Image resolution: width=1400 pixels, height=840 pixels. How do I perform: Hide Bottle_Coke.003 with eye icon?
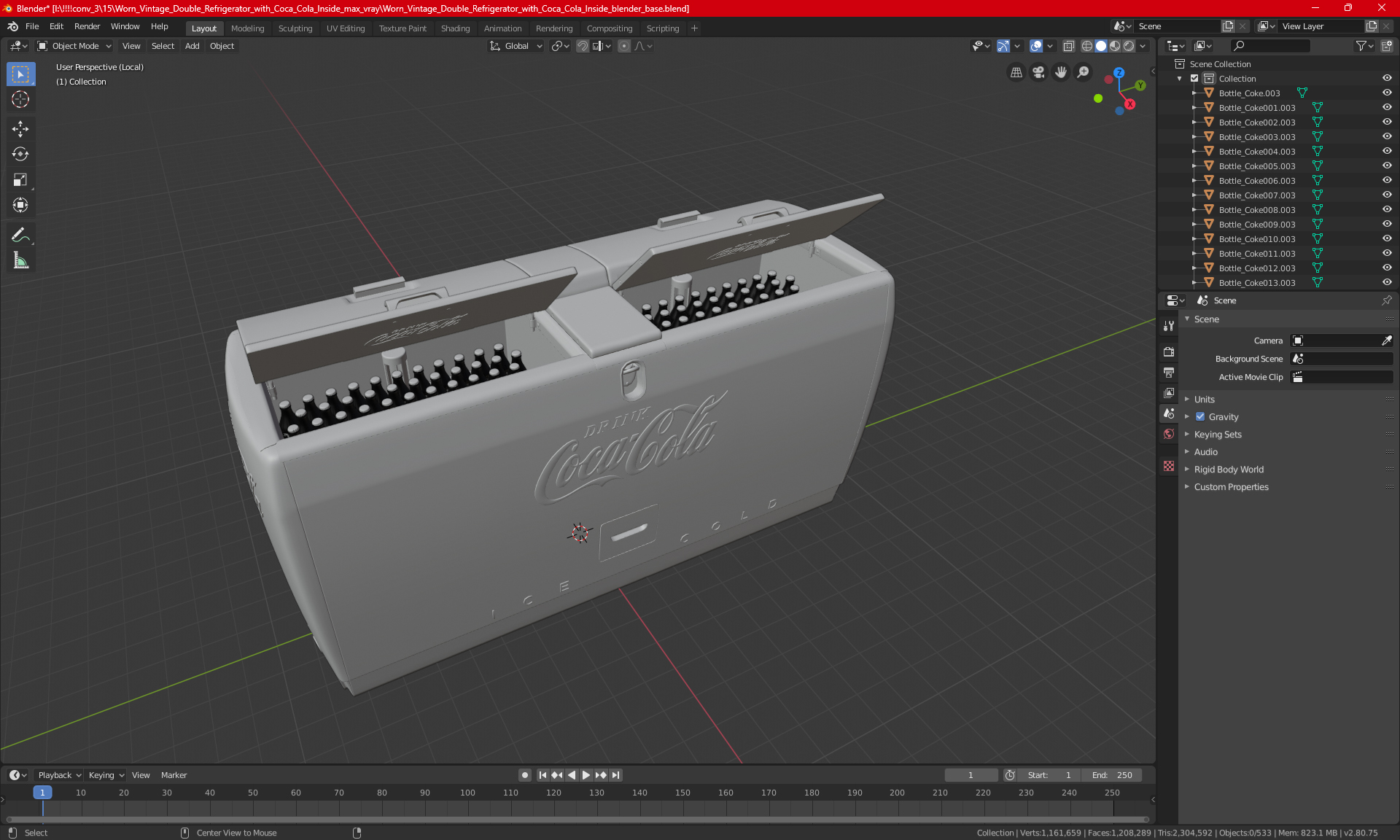pos(1387,93)
